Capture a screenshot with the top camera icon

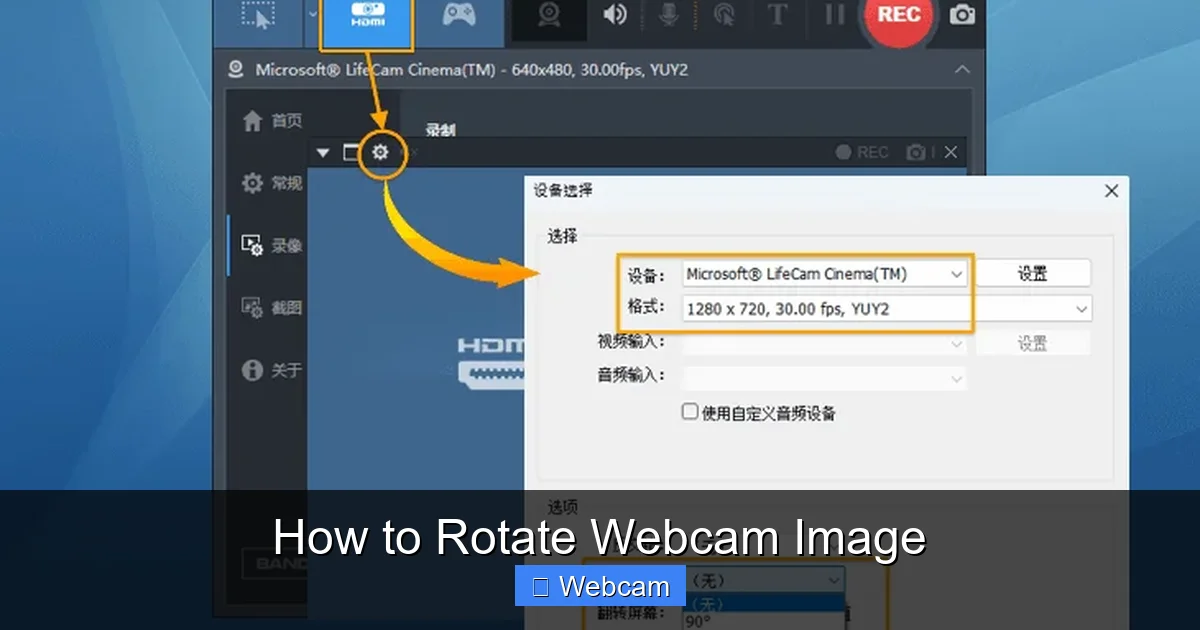click(962, 14)
